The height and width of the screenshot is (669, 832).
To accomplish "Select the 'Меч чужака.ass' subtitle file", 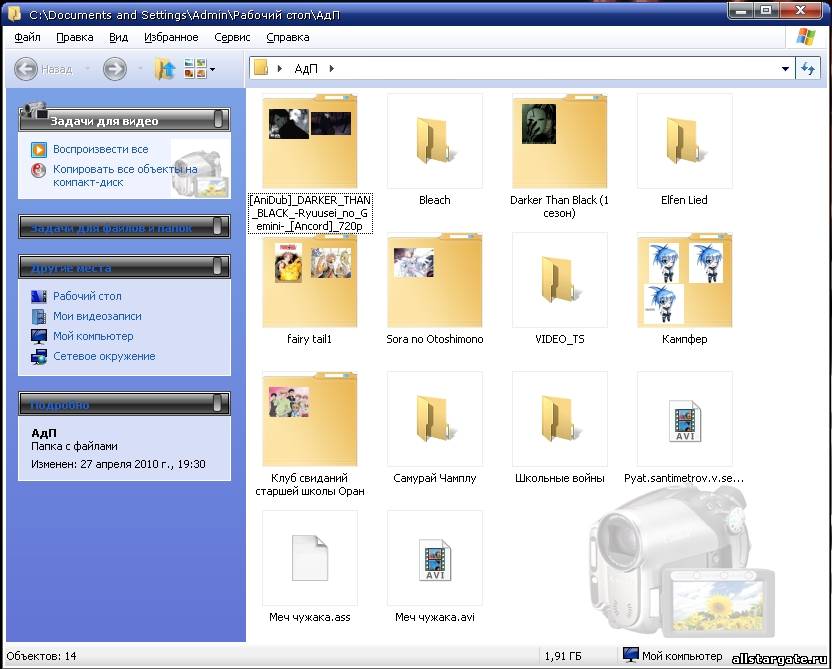I will pyautogui.click(x=309, y=558).
